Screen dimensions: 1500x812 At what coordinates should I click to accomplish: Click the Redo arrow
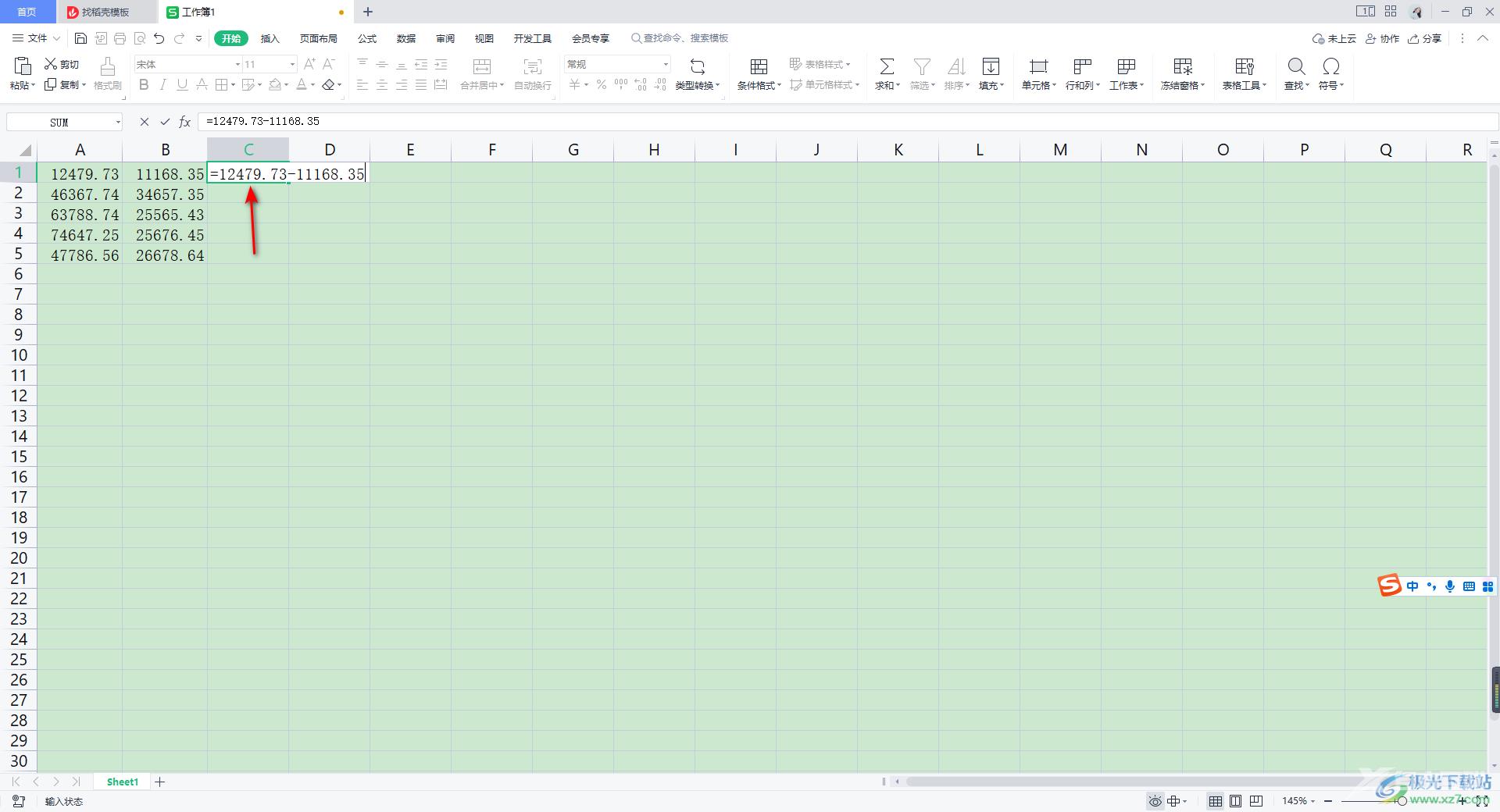[180, 38]
